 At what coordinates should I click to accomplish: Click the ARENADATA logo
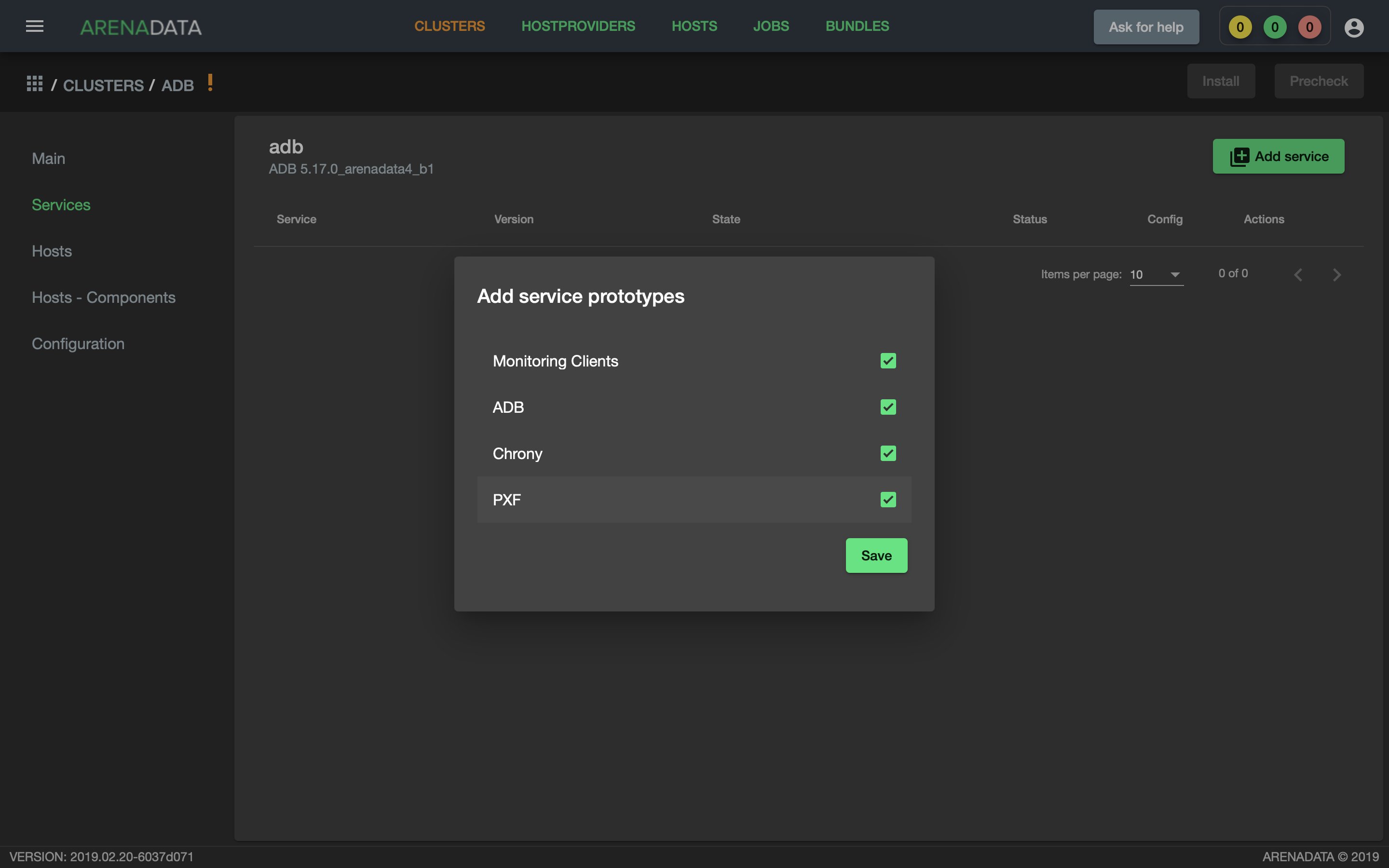coord(141,27)
